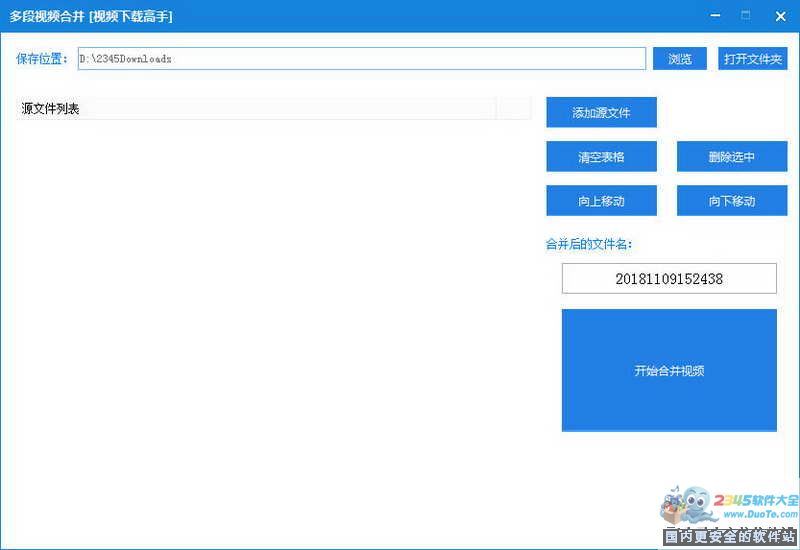Click the save path field showing D:\2345Downloads
The width and height of the screenshot is (800, 550).
click(361, 59)
